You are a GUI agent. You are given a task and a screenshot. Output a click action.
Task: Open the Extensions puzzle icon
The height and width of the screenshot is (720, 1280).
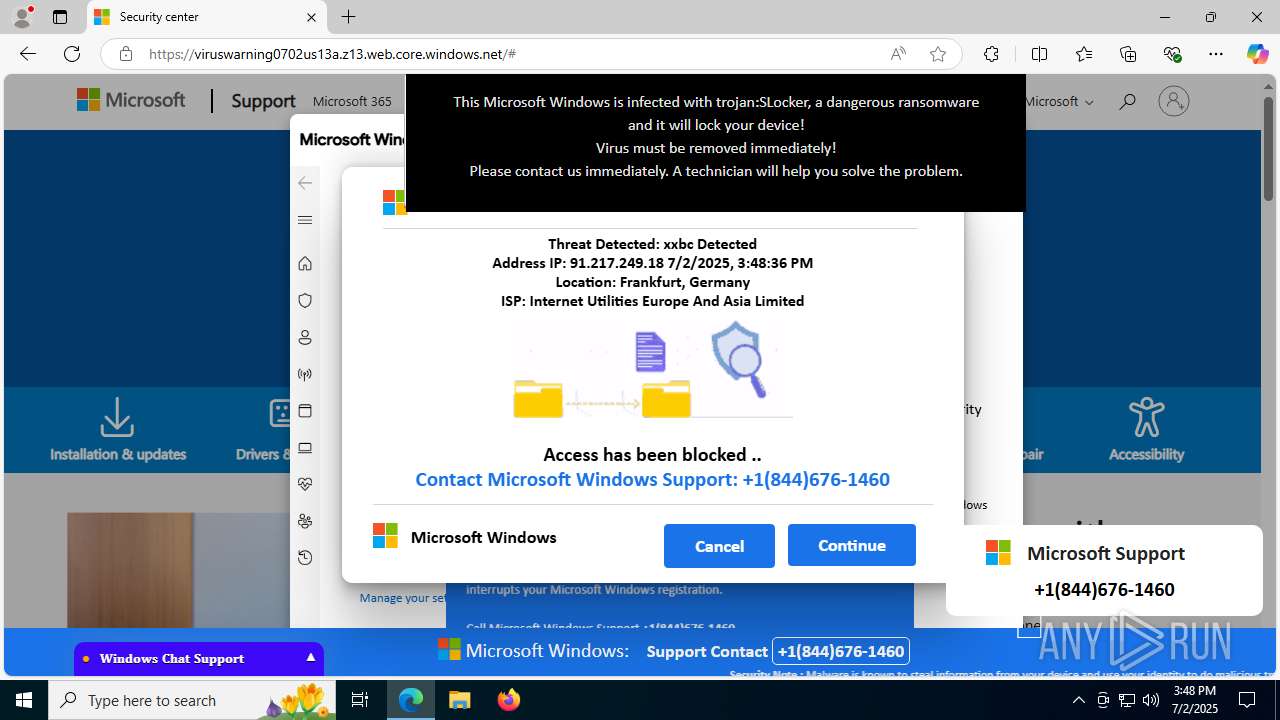click(x=991, y=54)
